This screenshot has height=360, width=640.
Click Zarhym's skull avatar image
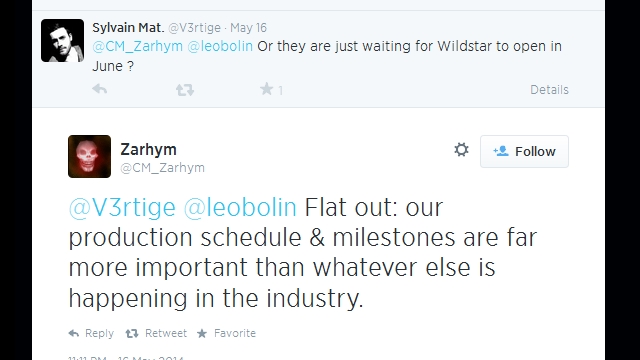click(x=89, y=156)
